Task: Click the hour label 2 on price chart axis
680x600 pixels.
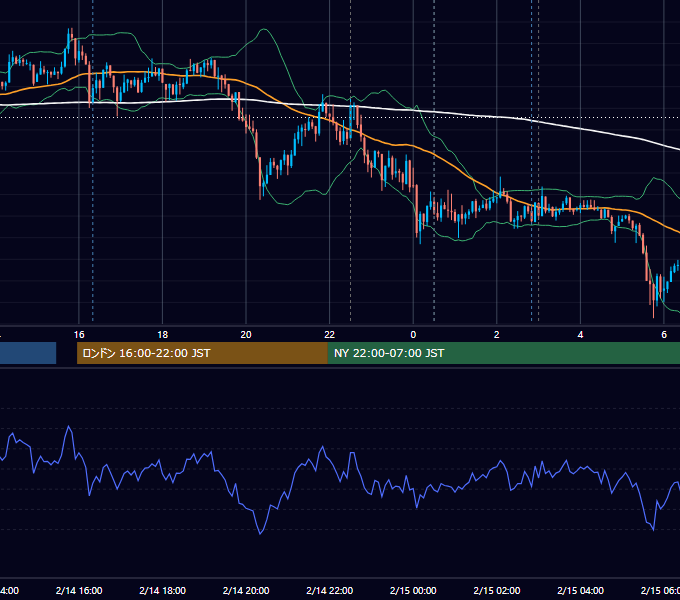Action: click(497, 335)
